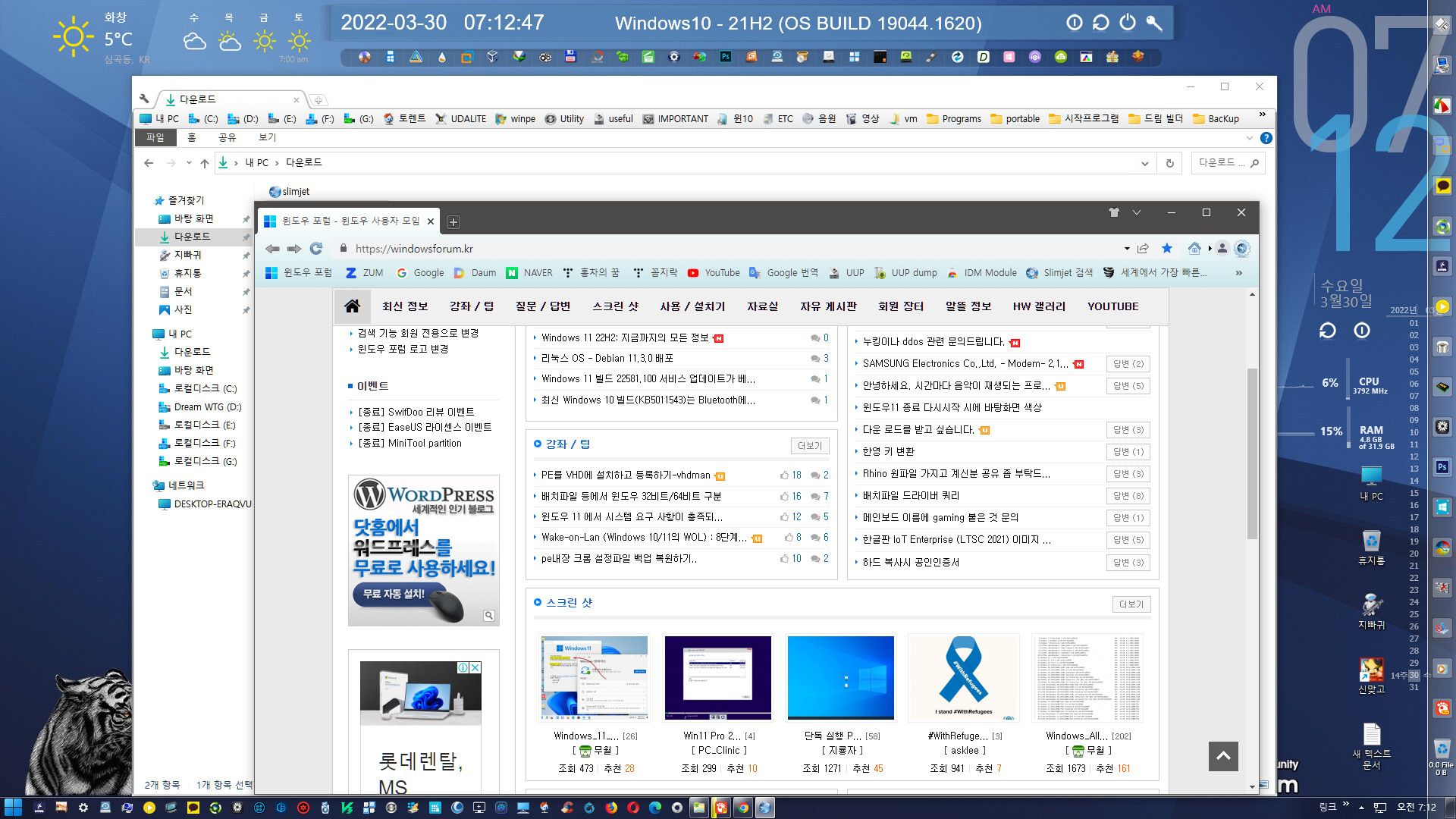Screen dimensions: 1456x819
Task: Select the 신맞고 desktop icon
Action: [x=1371, y=676]
